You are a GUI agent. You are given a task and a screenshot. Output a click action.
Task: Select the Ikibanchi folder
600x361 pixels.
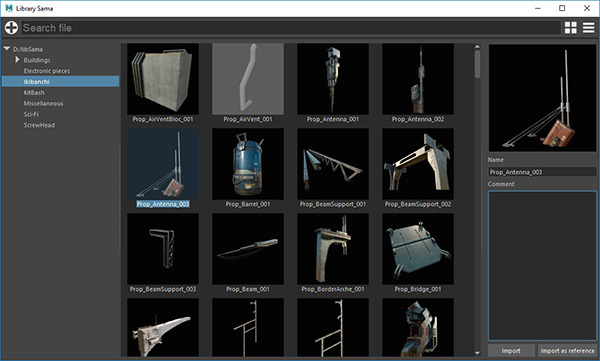click(x=60, y=82)
